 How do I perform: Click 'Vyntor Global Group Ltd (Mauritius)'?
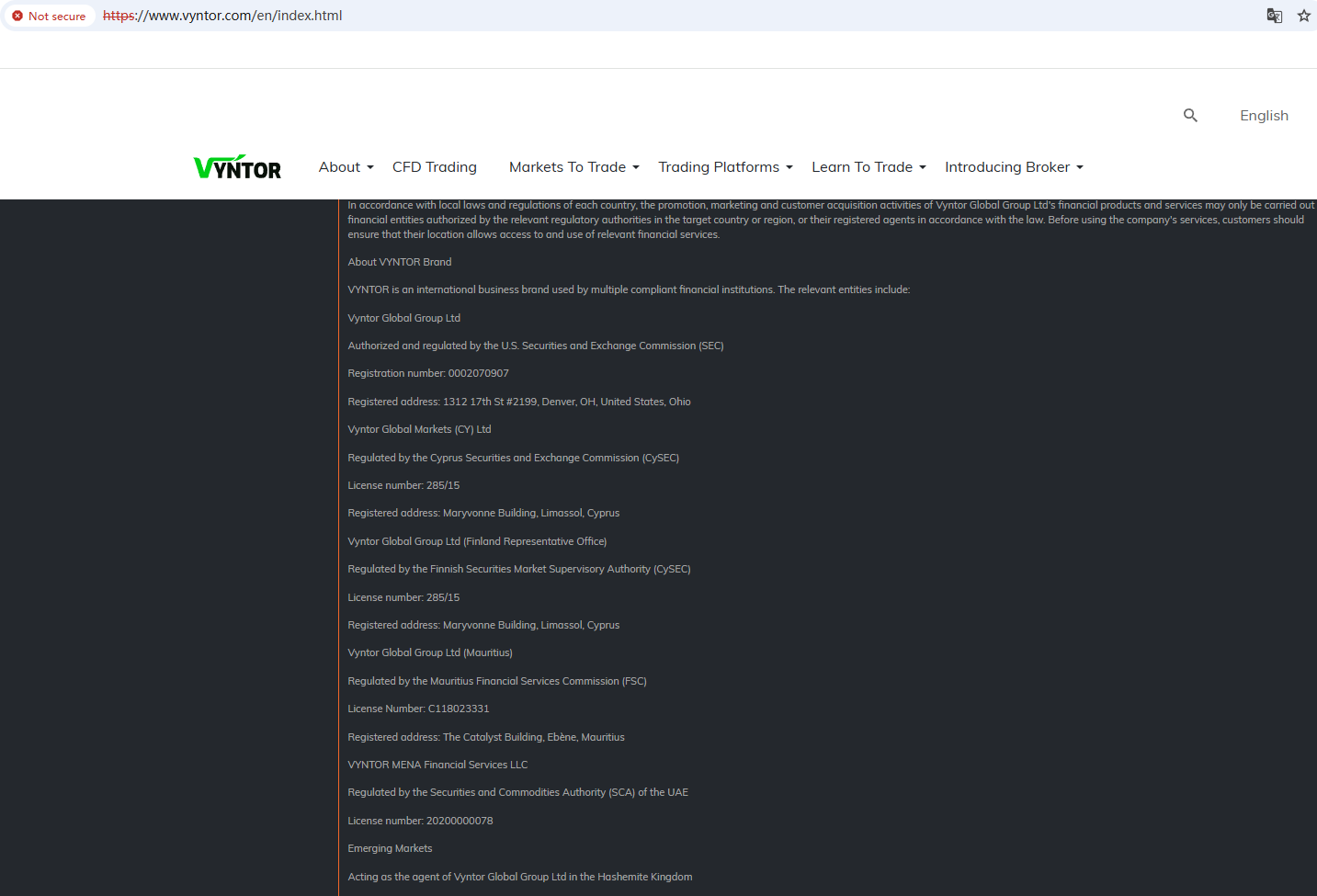430,652
